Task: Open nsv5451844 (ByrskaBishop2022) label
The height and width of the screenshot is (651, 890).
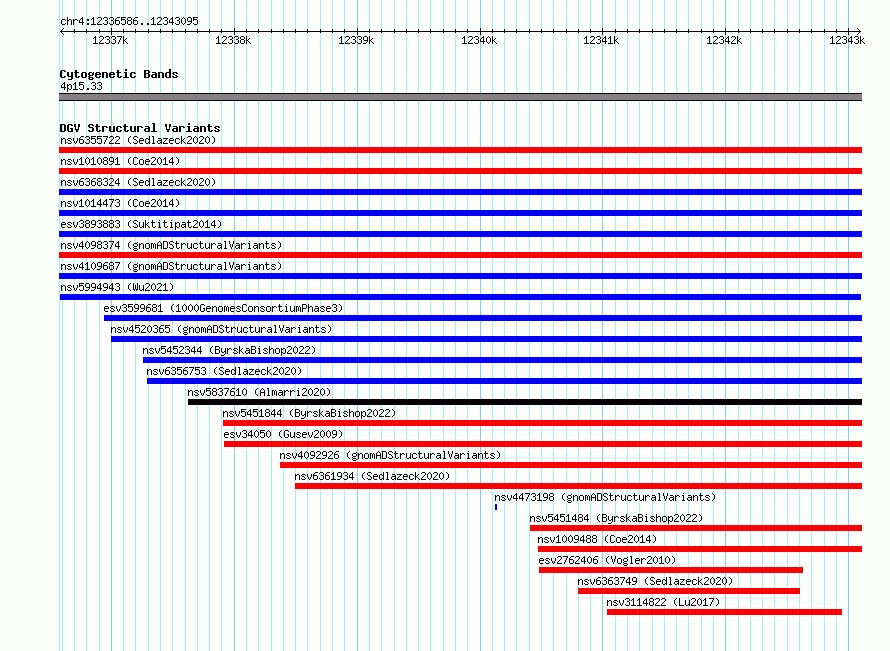Action: (309, 413)
